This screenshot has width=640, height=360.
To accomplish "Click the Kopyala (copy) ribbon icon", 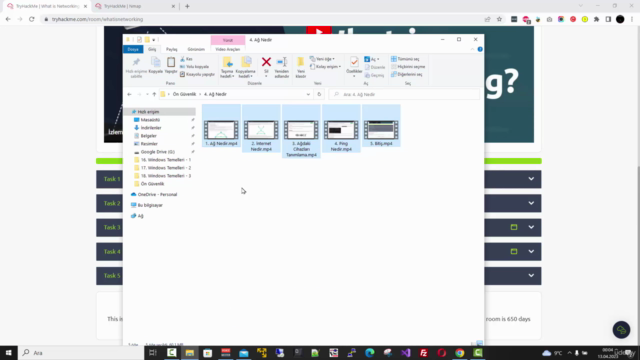I will [x=156, y=65].
